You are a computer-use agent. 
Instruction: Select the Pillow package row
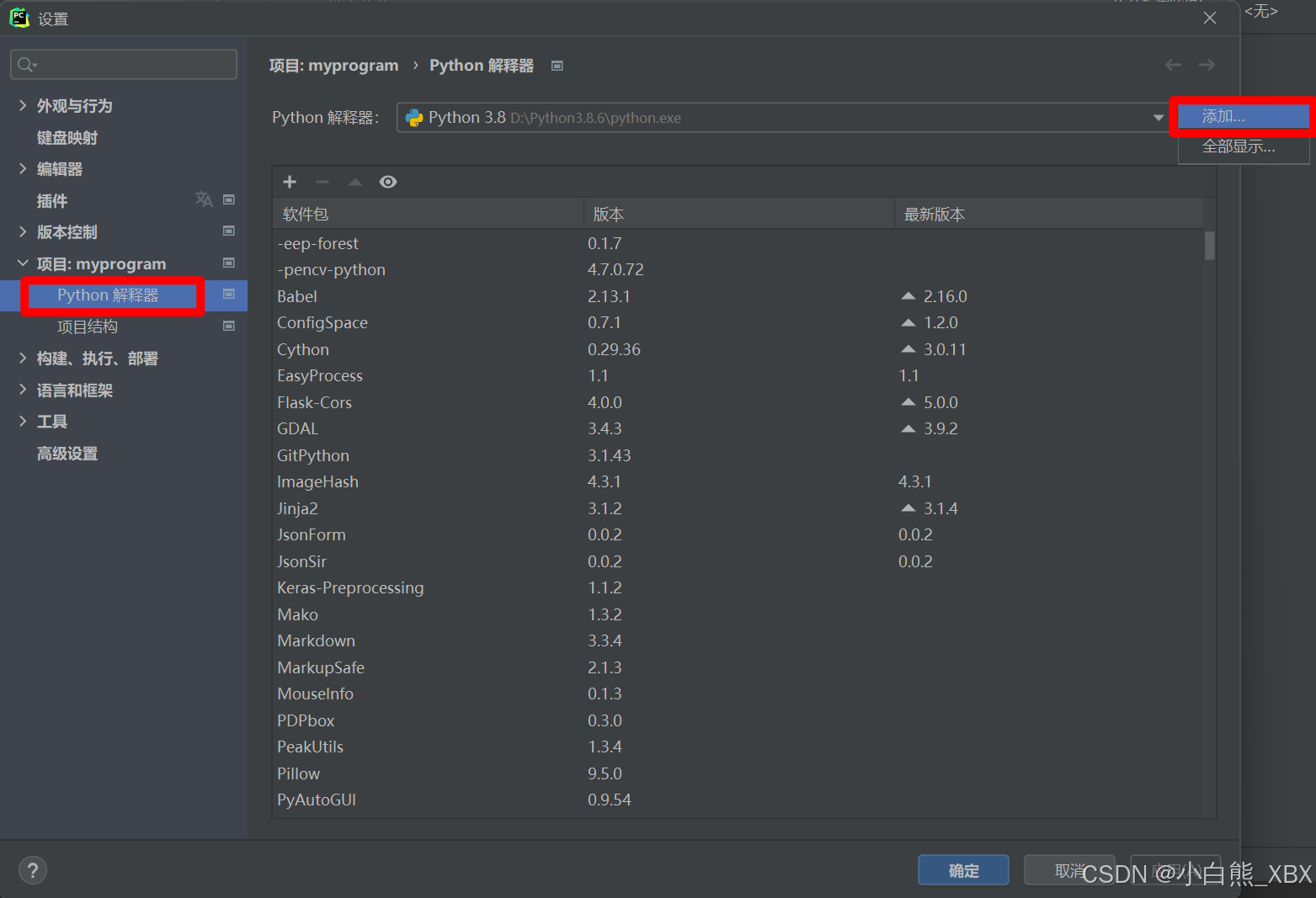click(x=738, y=773)
